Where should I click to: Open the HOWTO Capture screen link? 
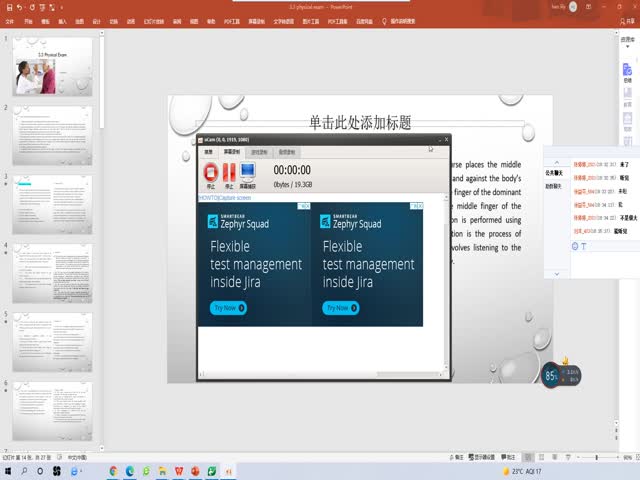(225, 198)
